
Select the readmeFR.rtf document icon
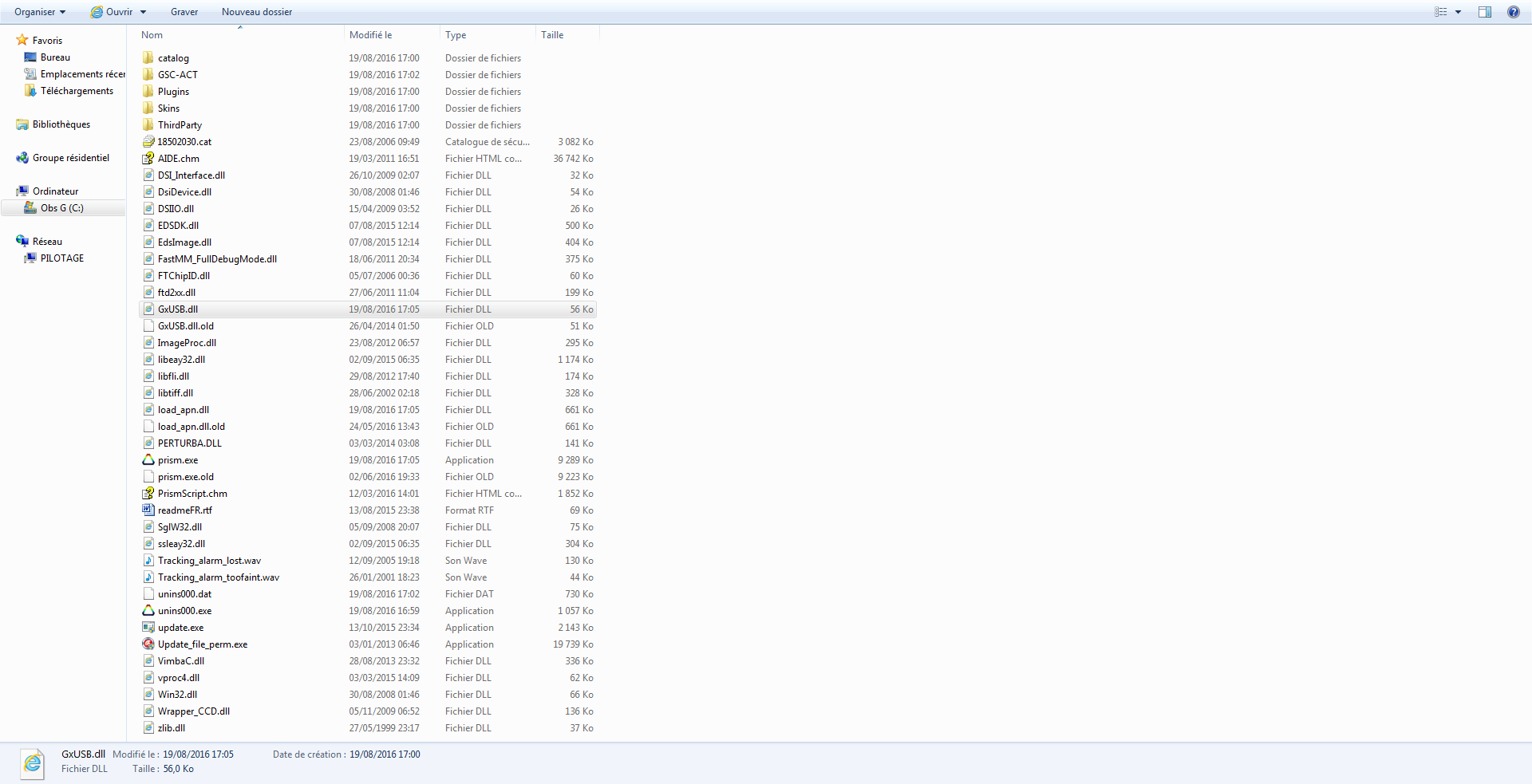click(x=148, y=510)
